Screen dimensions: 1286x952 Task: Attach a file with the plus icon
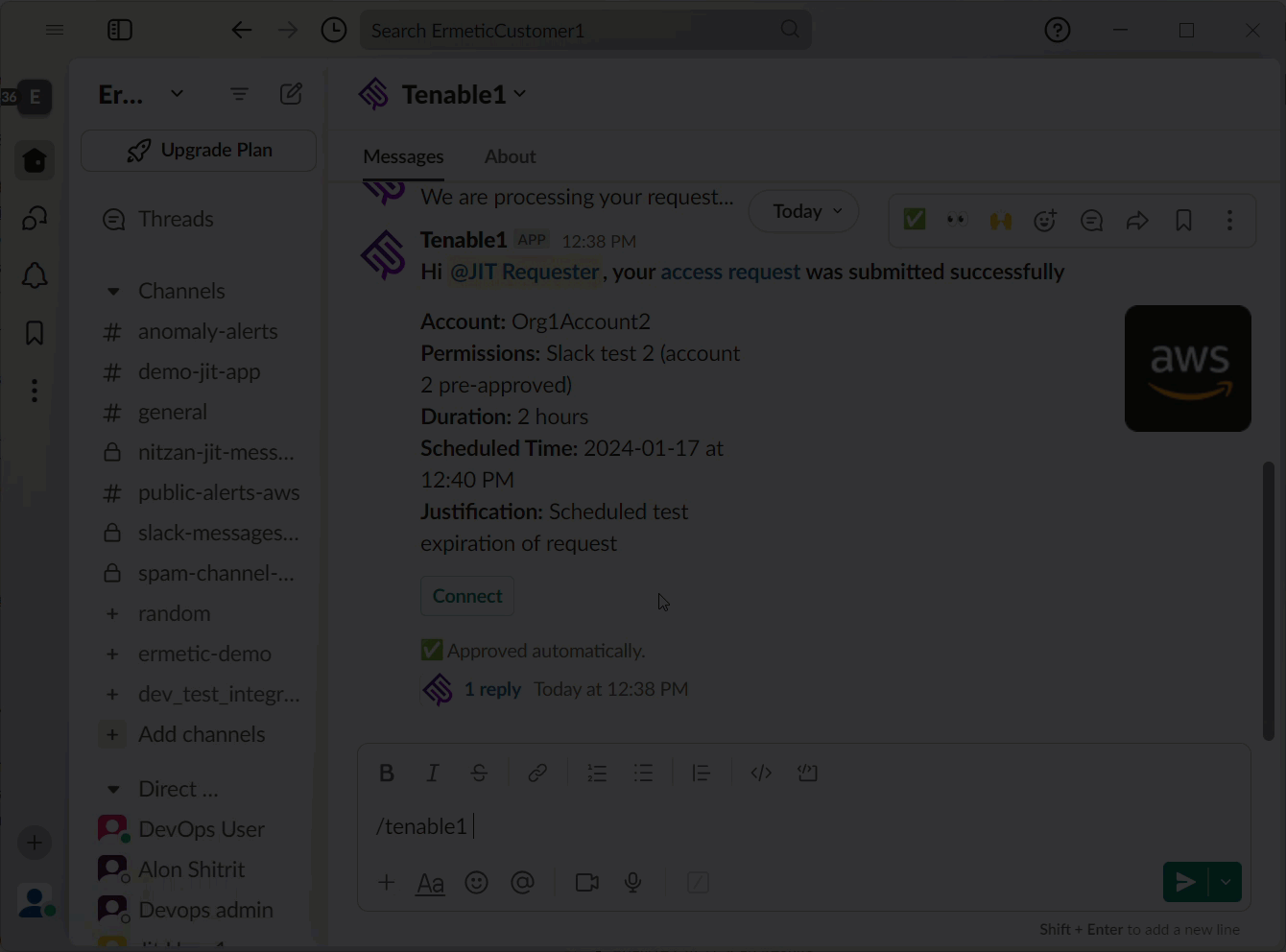click(x=387, y=882)
